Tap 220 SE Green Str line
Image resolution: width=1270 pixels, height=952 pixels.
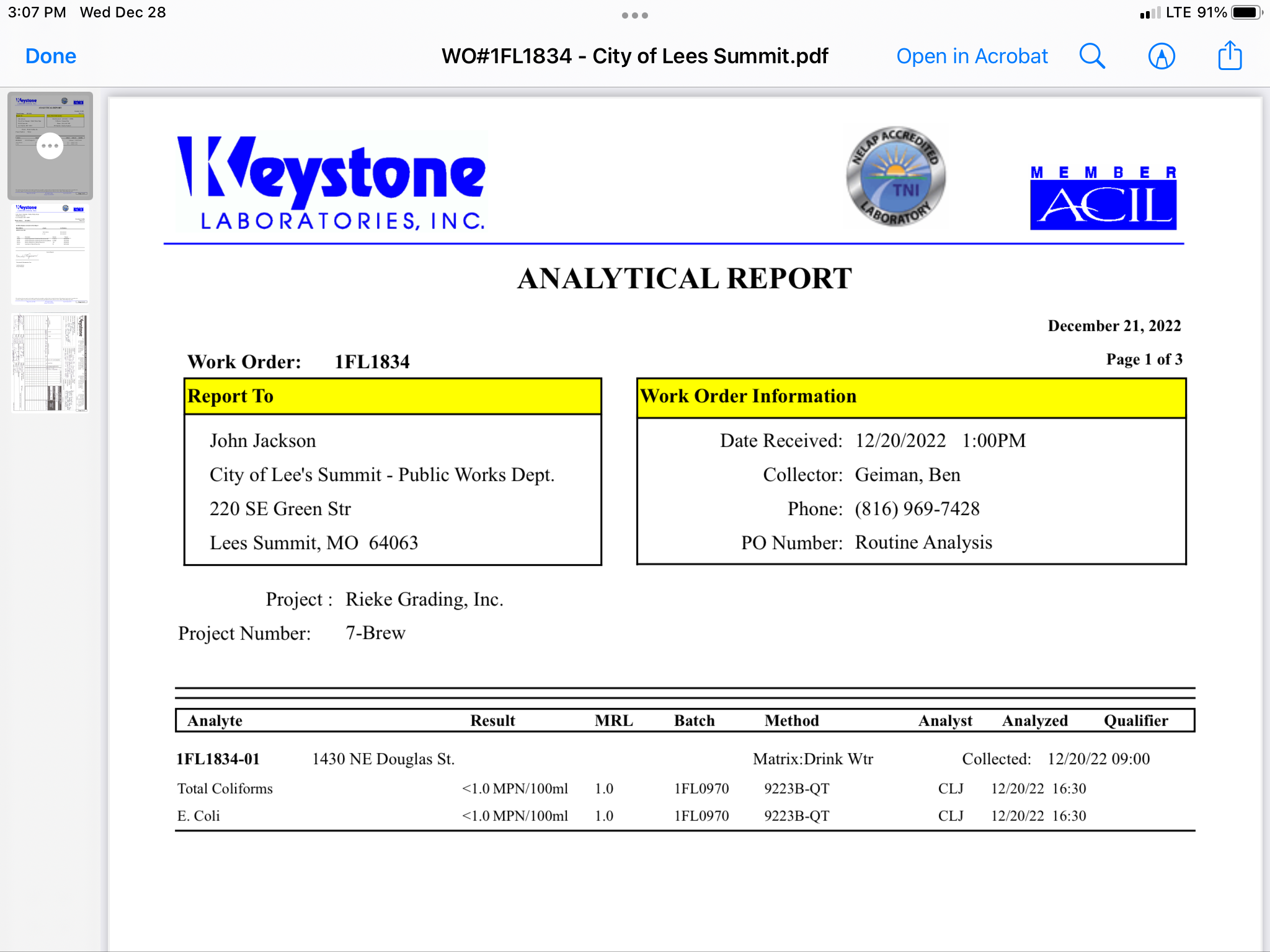click(280, 509)
